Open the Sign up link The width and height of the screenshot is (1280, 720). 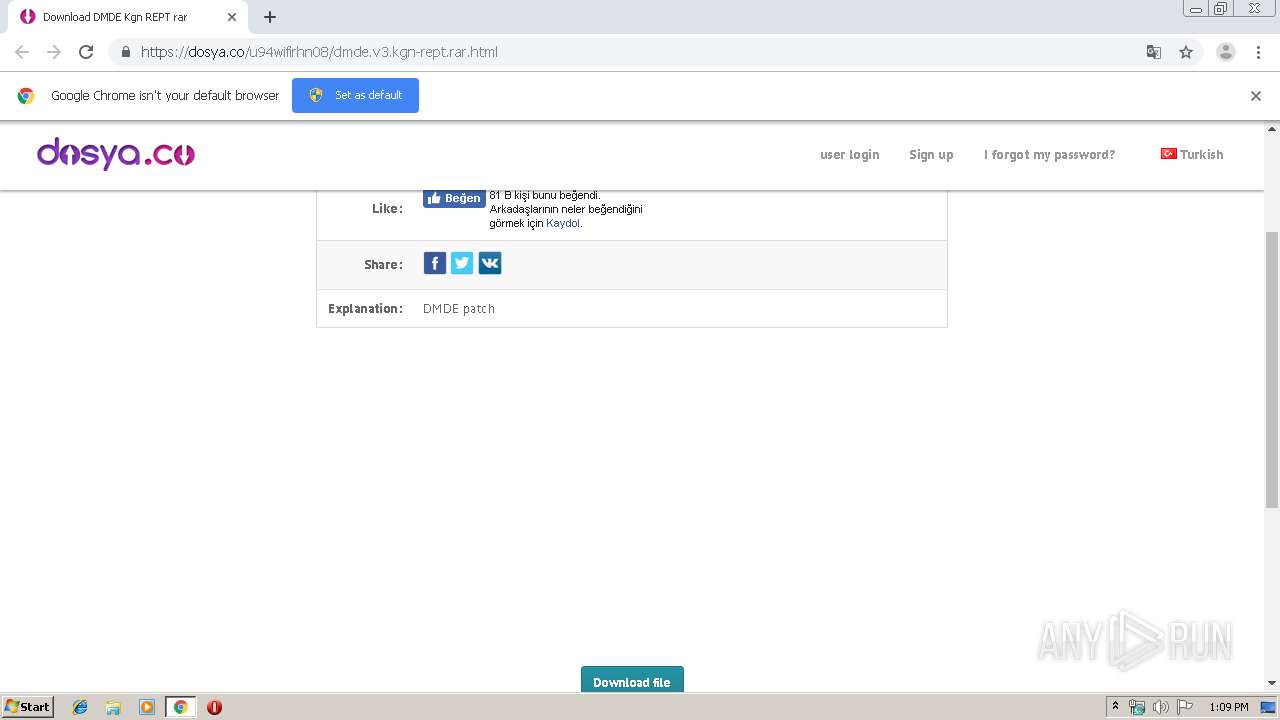coord(931,154)
